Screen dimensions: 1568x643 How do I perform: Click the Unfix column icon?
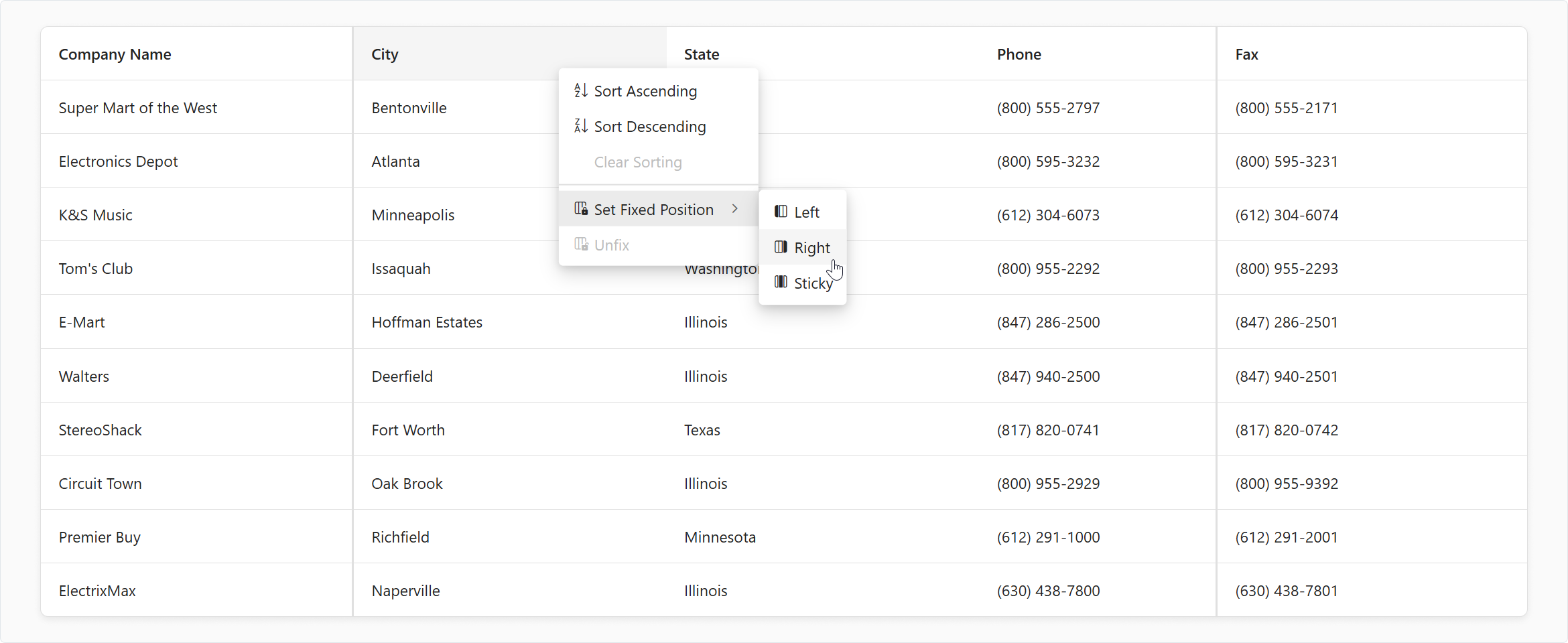(x=580, y=244)
